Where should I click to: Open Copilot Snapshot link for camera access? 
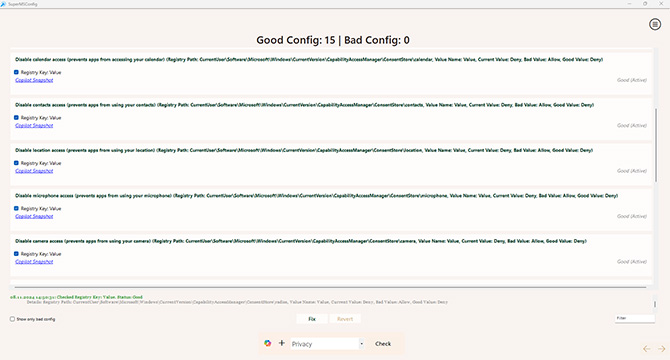point(34,262)
